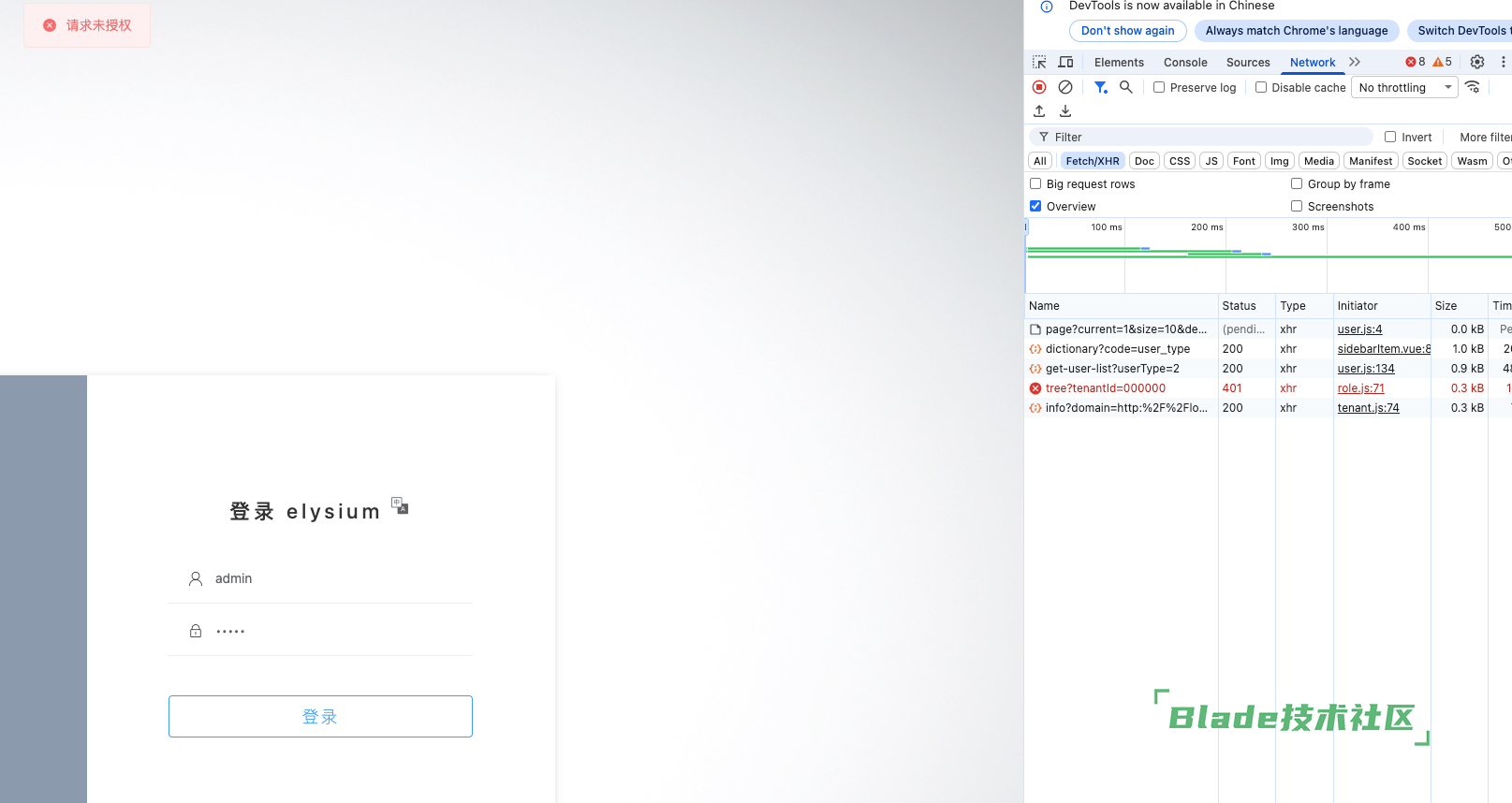Image resolution: width=1512 pixels, height=803 pixels.
Task: Open DevTools settings gear
Action: 1477,62
